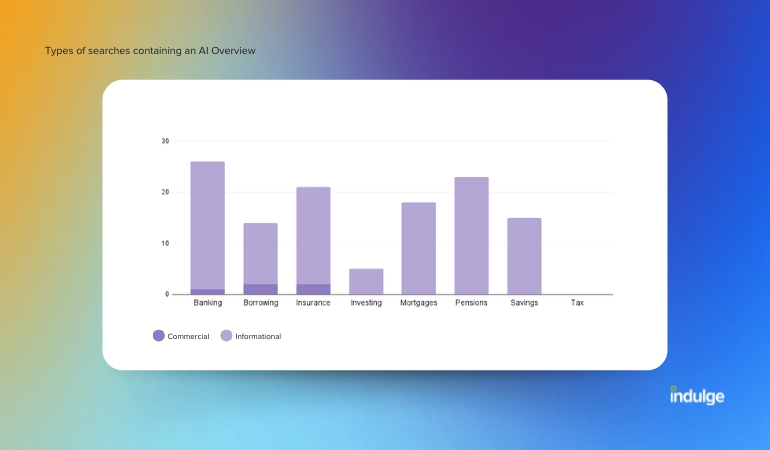Click the indulge logo
Image resolution: width=770 pixels, height=450 pixels.
coord(697,396)
